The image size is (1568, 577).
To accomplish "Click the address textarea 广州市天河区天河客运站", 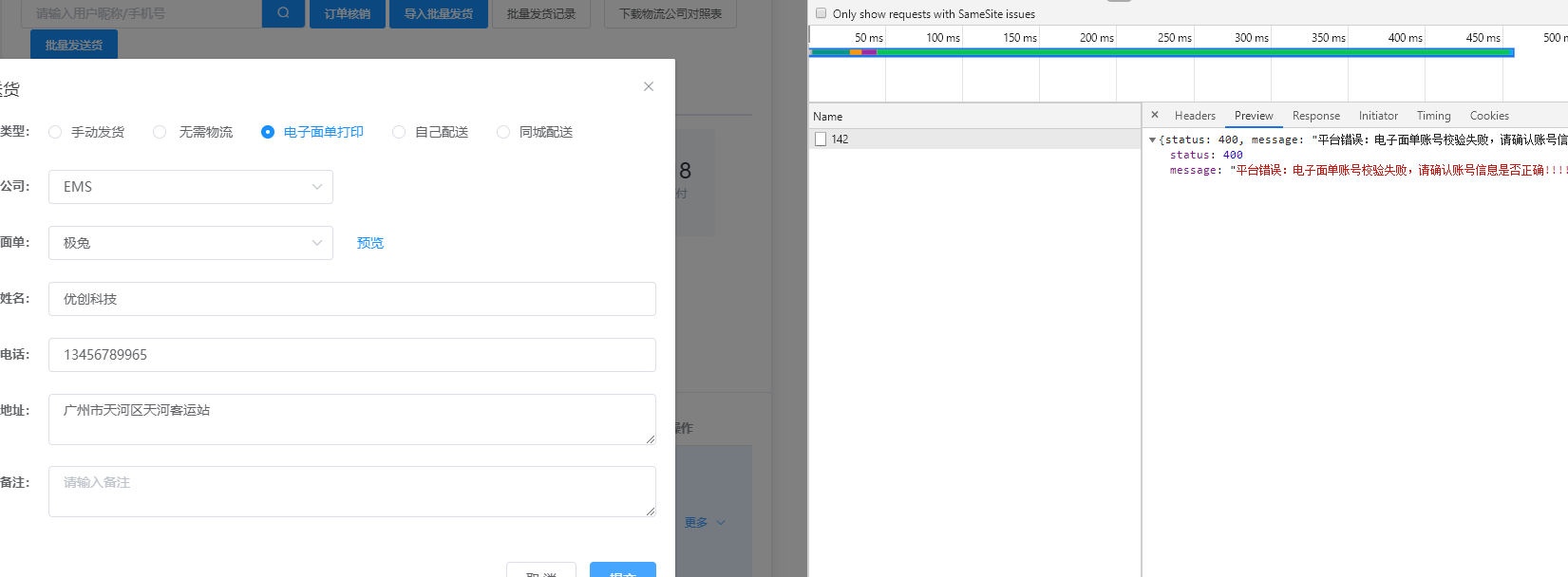I will (x=352, y=419).
